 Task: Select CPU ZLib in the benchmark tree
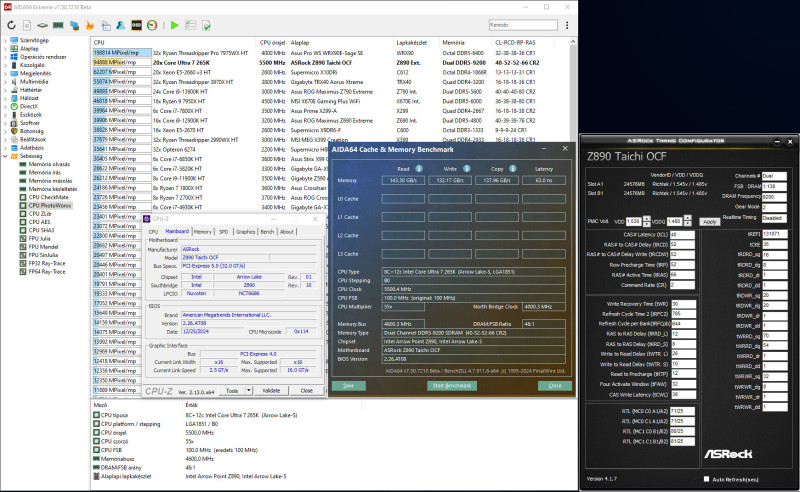coord(40,213)
